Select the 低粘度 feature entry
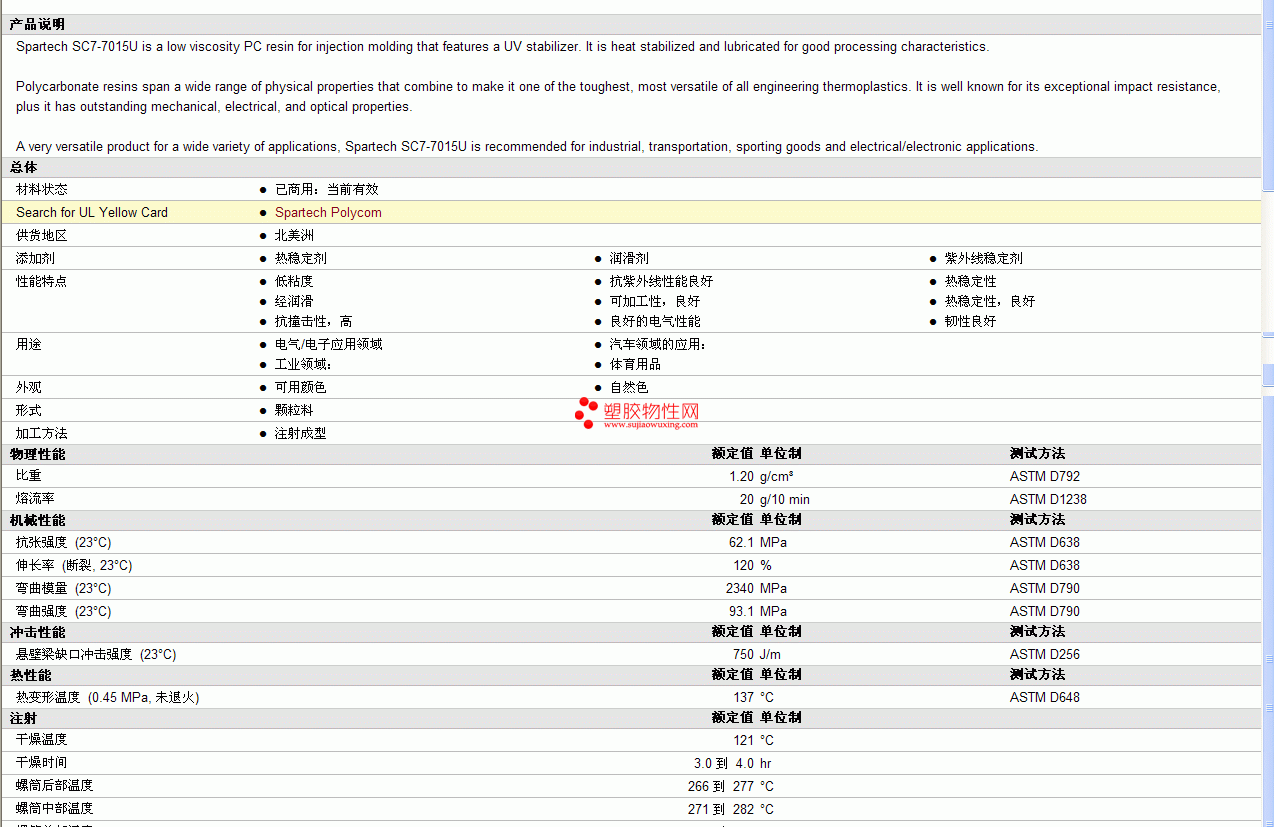Screen dimensions: 1274x827 point(294,281)
